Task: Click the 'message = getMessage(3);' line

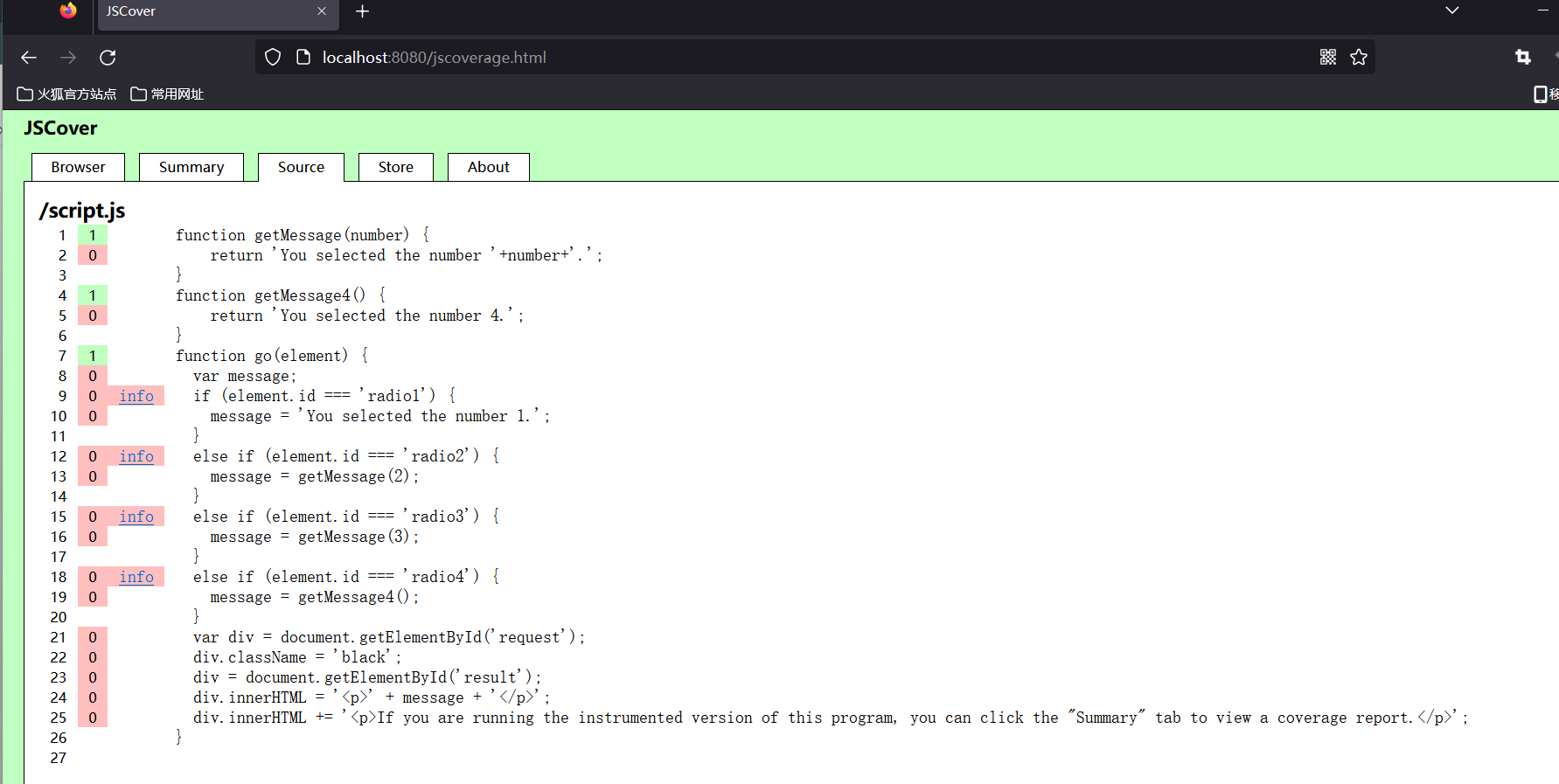Action: tap(315, 537)
